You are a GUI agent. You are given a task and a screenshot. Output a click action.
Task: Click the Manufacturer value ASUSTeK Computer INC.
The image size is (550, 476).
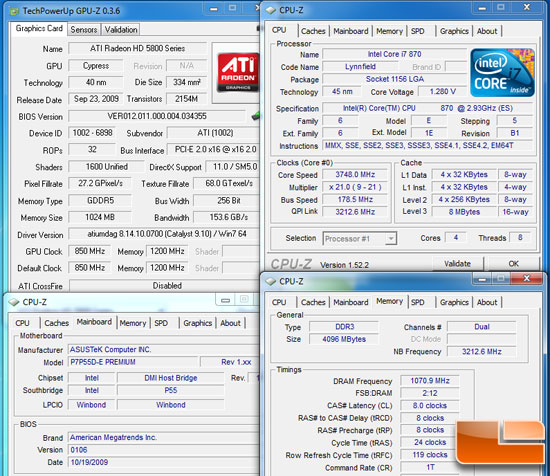coord(163,350)
